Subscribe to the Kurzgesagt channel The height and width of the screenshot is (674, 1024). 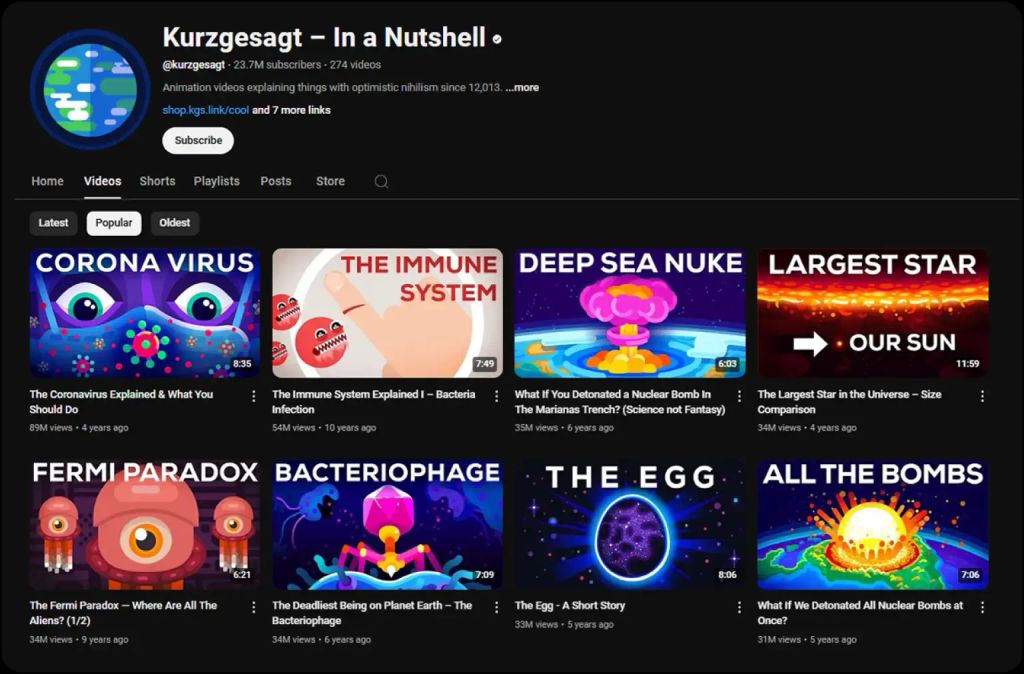pyautogui.click(x=198, y=140)
